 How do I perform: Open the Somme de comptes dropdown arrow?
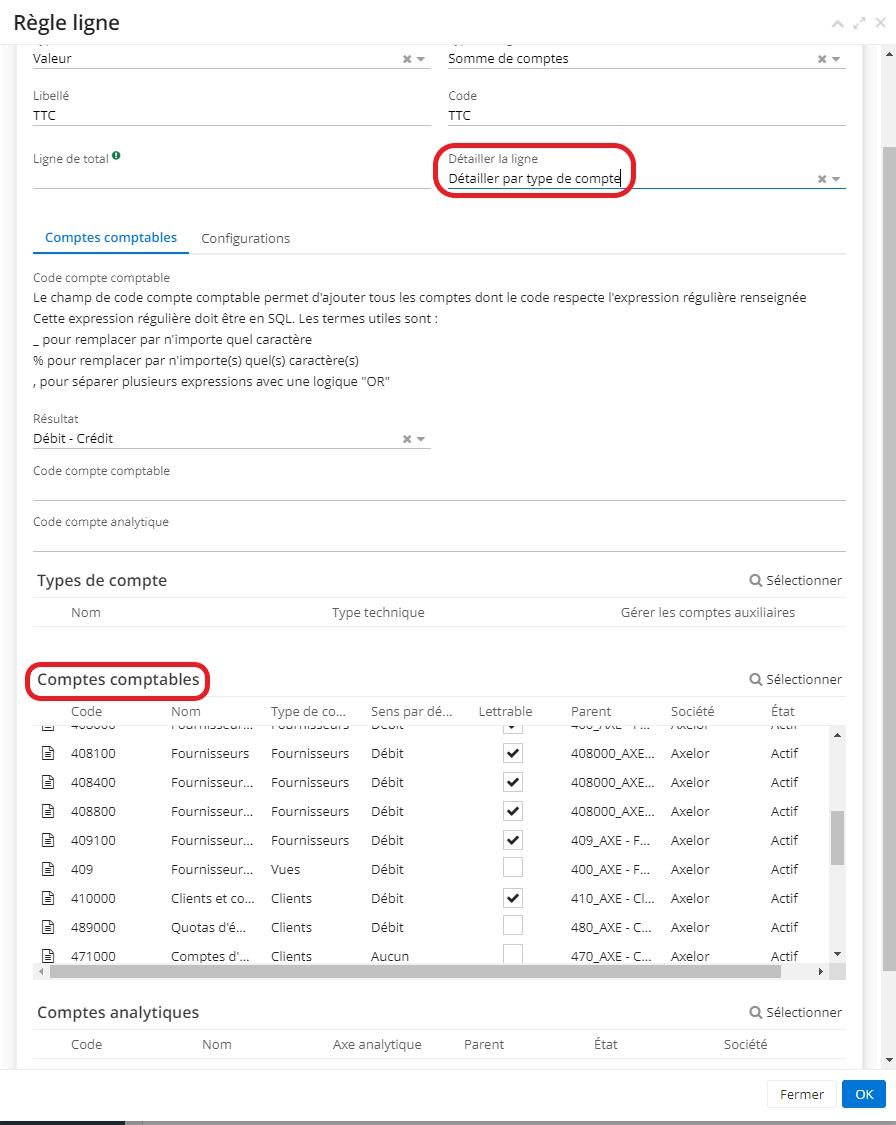(x=837, y=59)
